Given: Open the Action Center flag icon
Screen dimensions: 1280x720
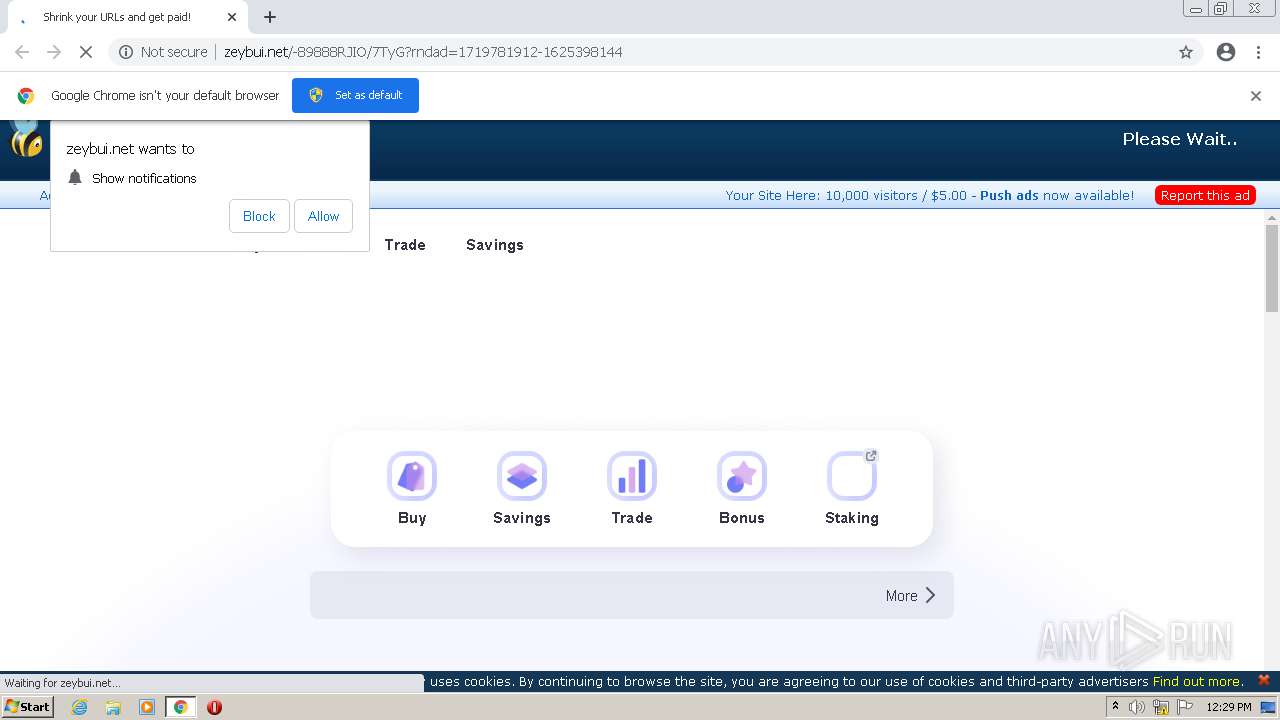Looking at the screenshot, I should (1185, 707).
